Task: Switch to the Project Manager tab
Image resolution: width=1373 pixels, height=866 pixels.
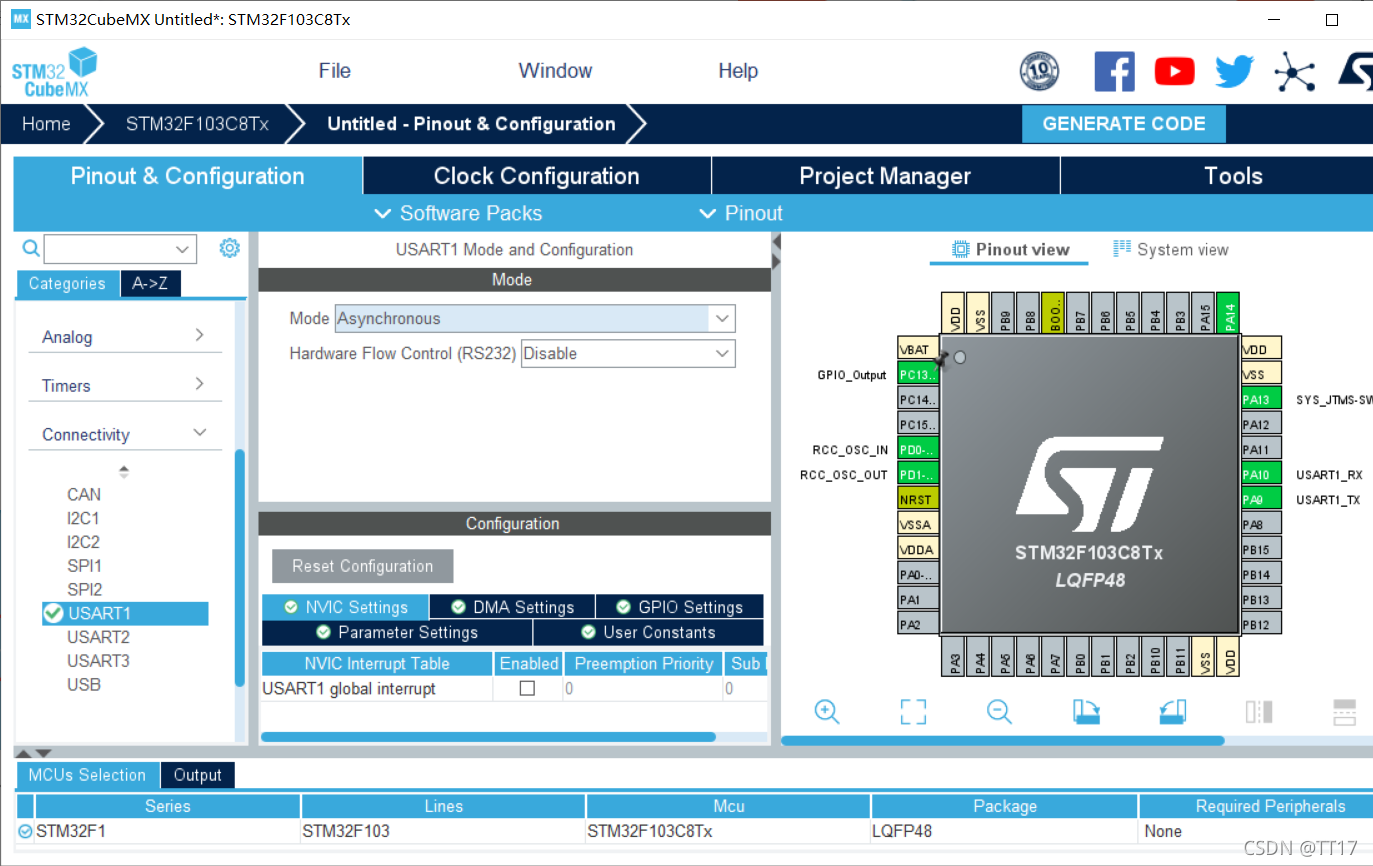Action: click(885, 176)
